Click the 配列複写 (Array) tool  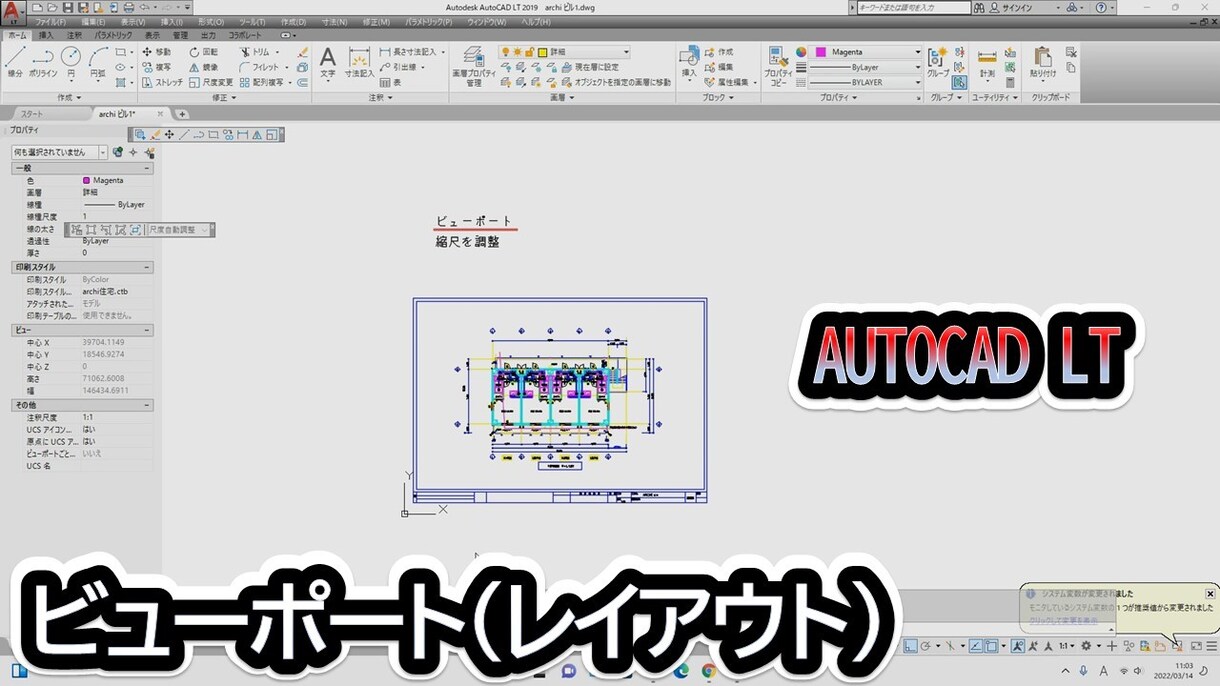(x=261, y=82)
